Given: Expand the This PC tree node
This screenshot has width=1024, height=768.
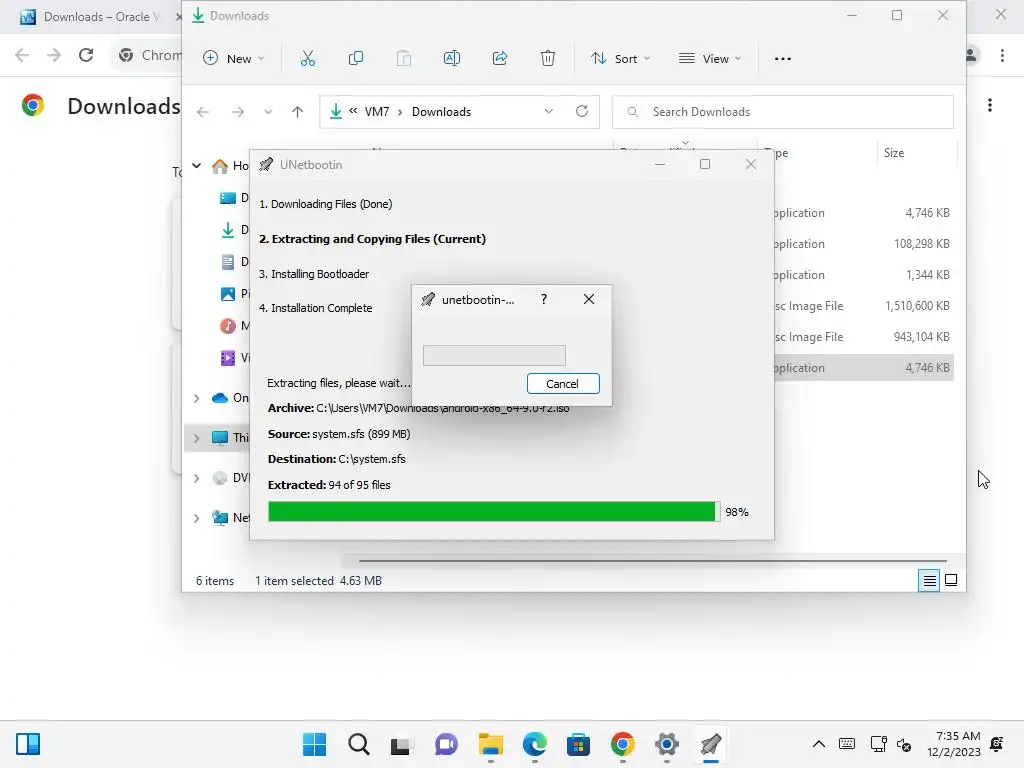Looking at the screenshot, I should tap(197, 438).
